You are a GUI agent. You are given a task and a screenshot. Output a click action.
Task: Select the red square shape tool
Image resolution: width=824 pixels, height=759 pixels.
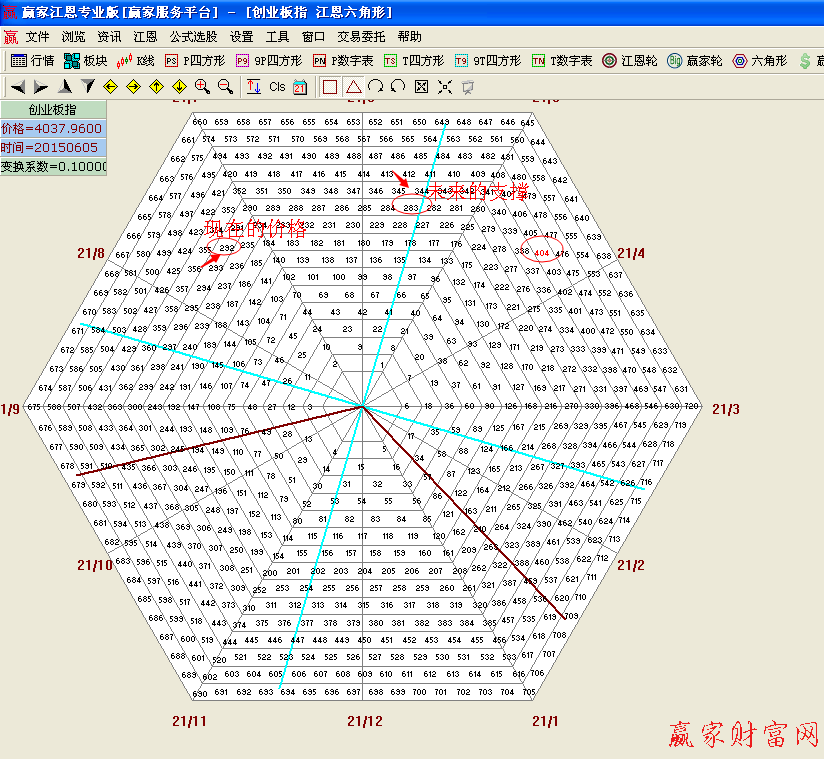click(330, 87)
